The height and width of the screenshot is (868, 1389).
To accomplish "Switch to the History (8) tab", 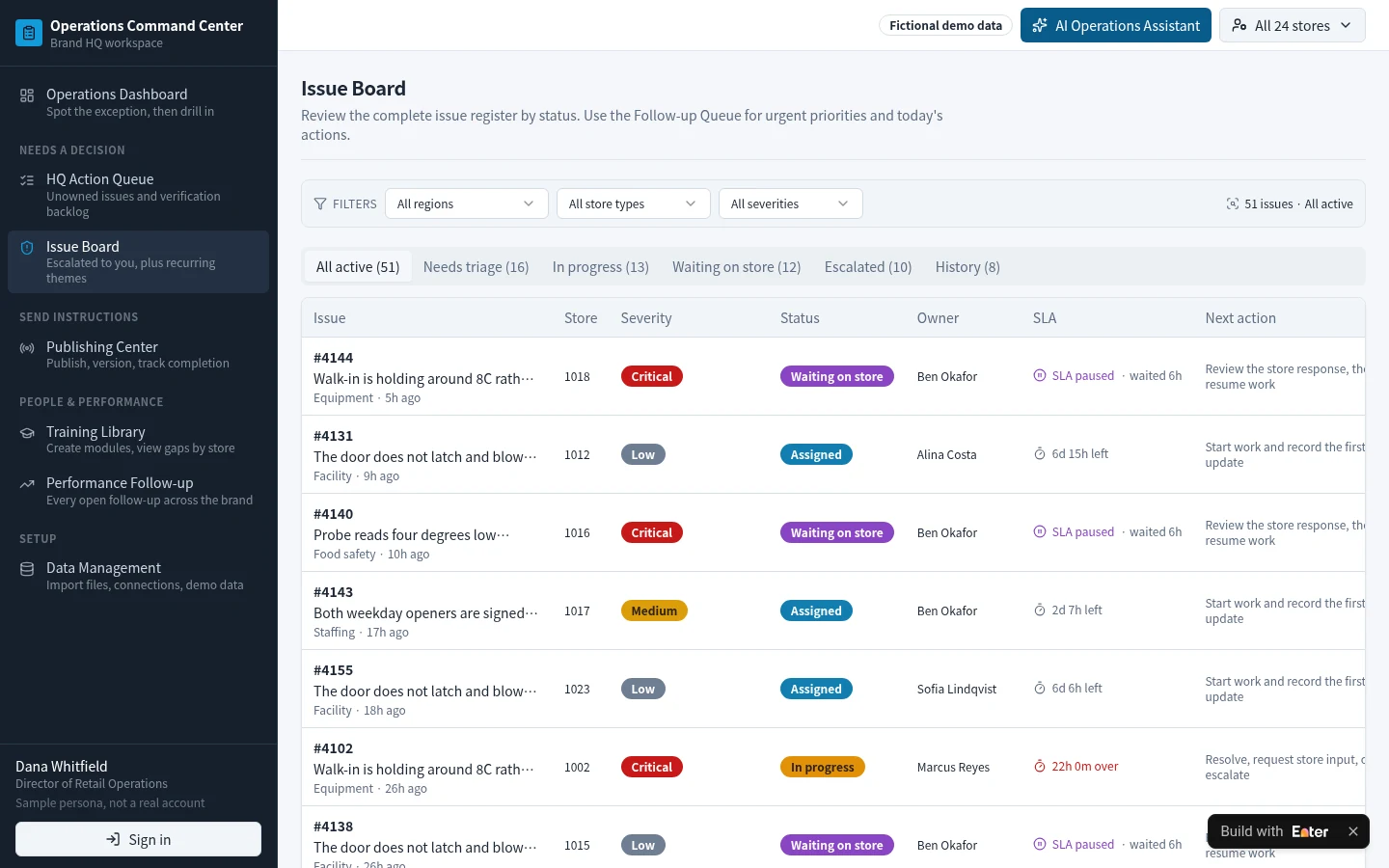I will pyautogui.click(x=967, y=267).
